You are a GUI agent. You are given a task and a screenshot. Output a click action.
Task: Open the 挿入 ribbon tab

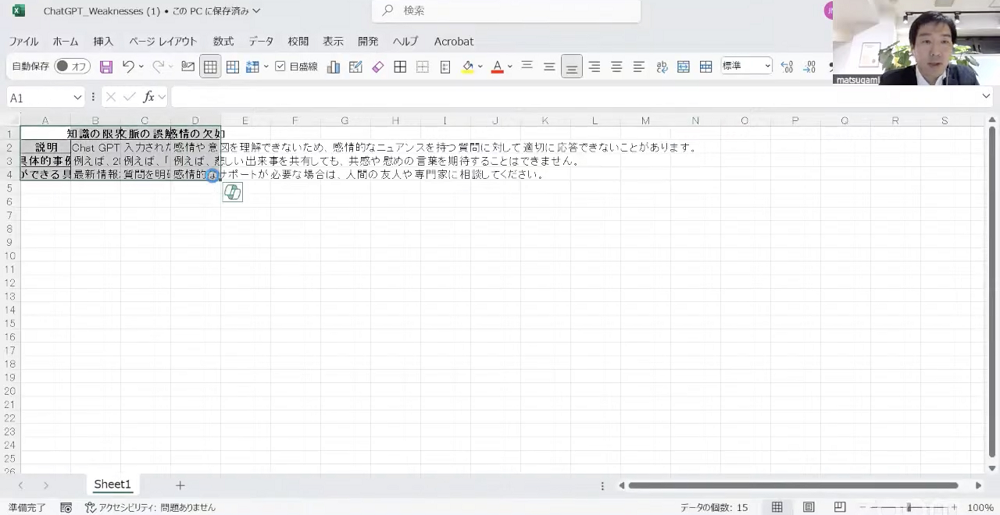[103, 41]
